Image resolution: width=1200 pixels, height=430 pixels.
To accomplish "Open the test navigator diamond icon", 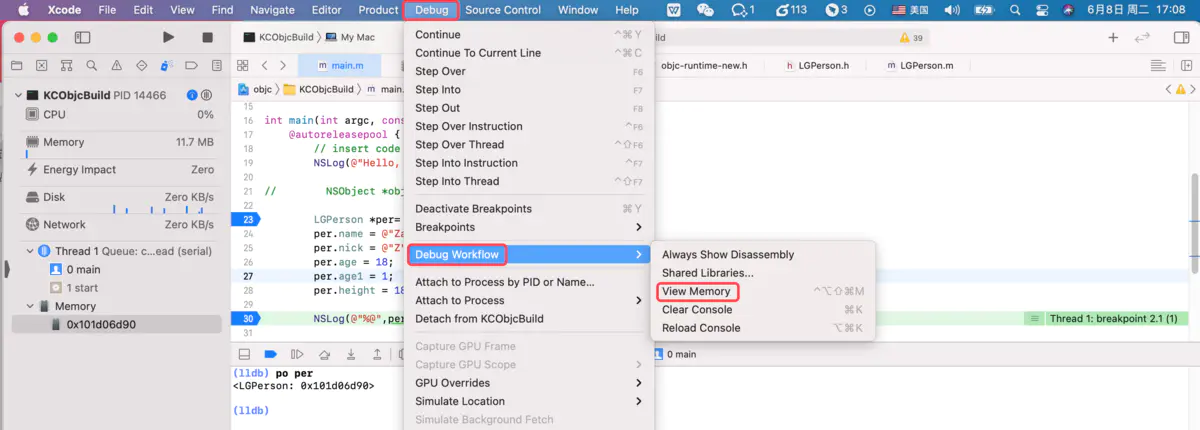I will tap(141, 65).
